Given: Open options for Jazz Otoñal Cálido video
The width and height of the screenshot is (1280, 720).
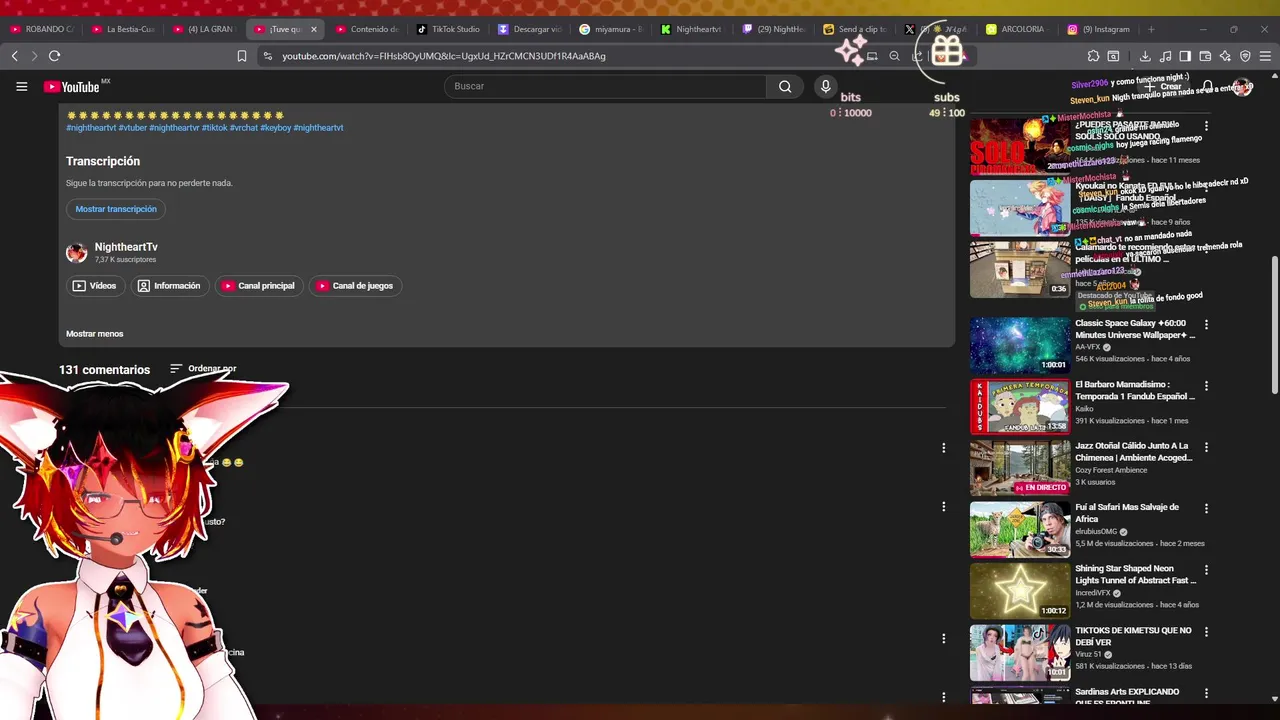Looking at the screenshot, I should (x=1206, y=447).
